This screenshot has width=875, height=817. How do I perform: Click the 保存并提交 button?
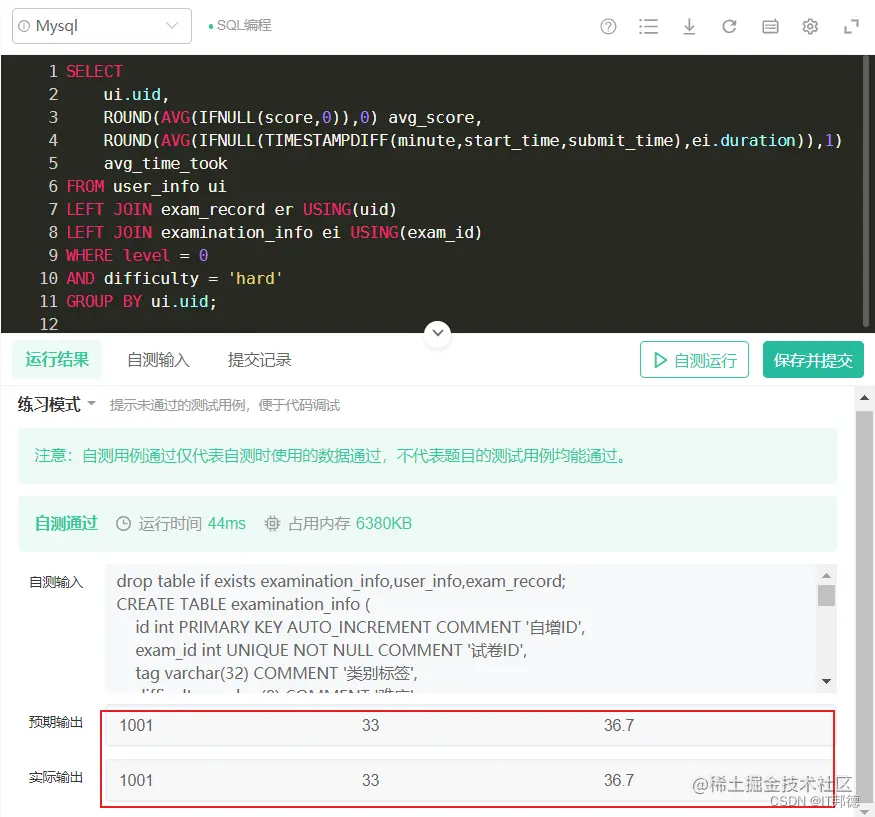[x=813, y=360]
